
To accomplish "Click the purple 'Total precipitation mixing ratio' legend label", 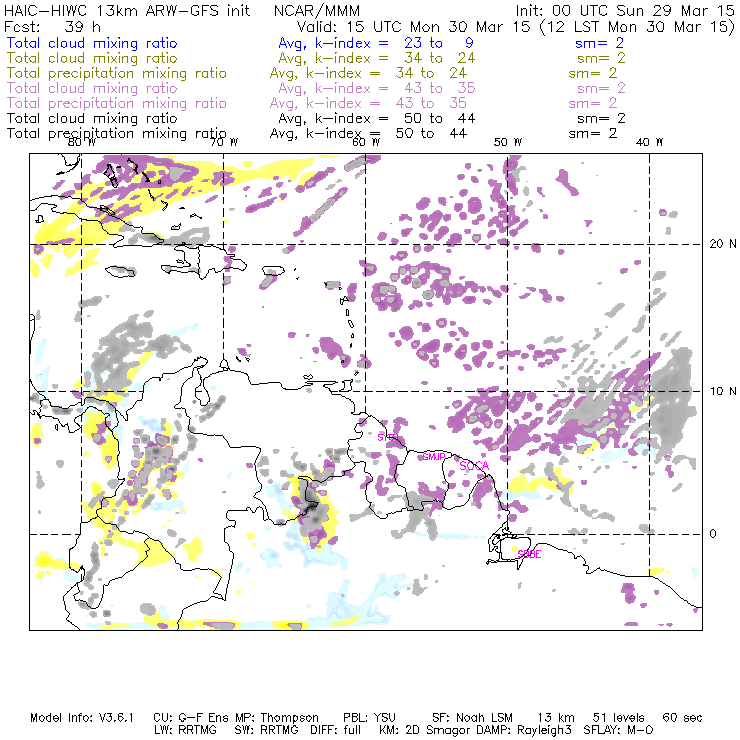I will (117, 103).
